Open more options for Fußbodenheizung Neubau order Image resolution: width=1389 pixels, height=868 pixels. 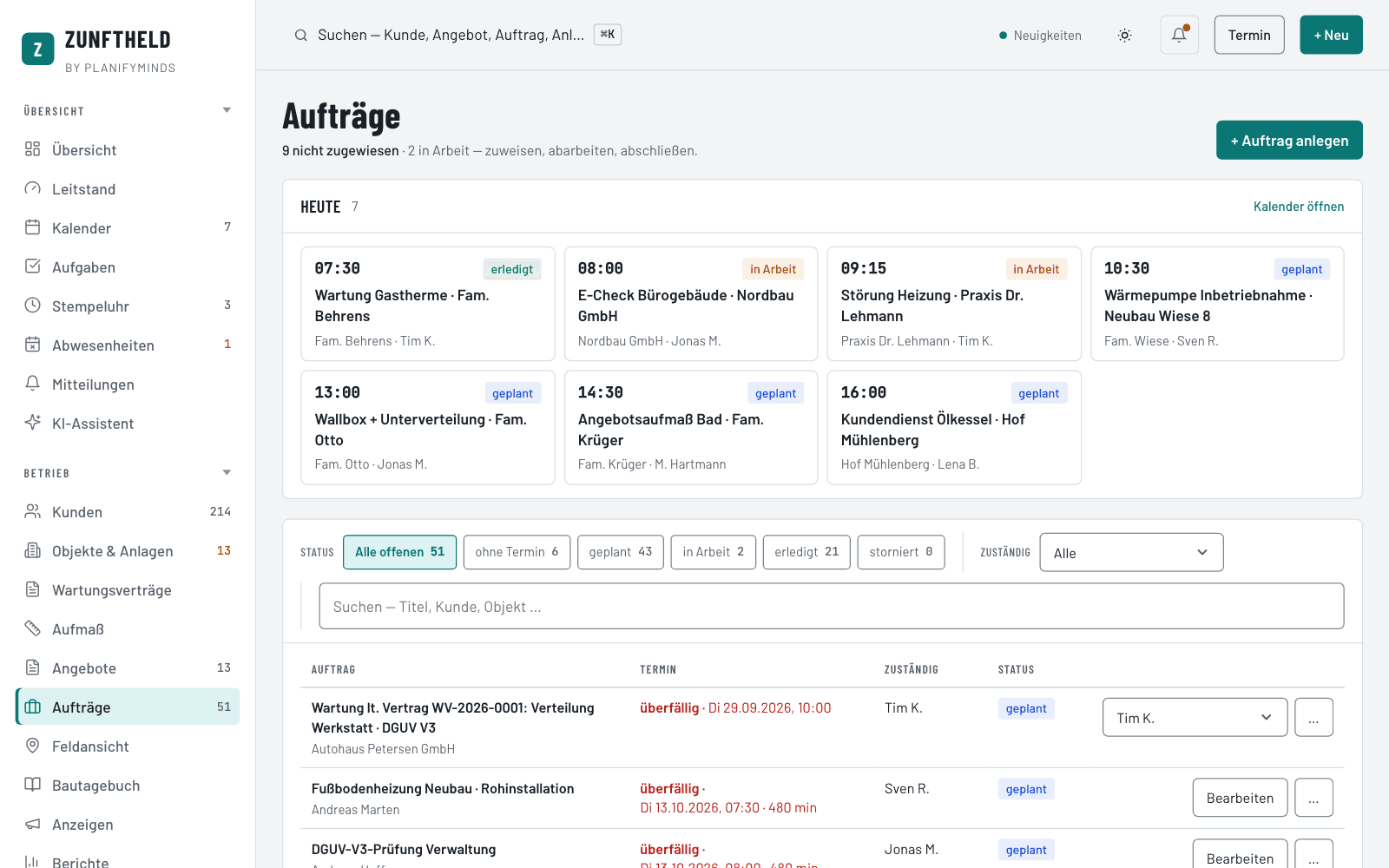[1313, 798]
